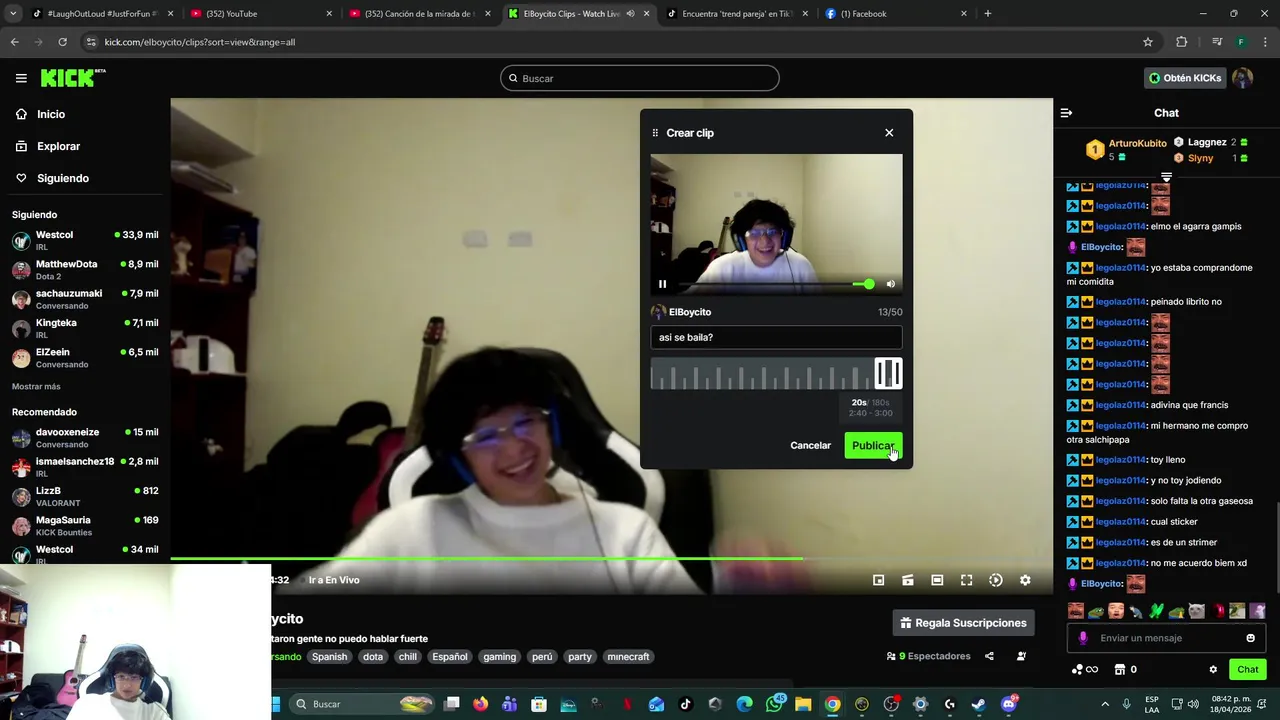Seek on the green stream progress bar
Image resolution: width=1280 pixels, height=720 pixels.
611,559
